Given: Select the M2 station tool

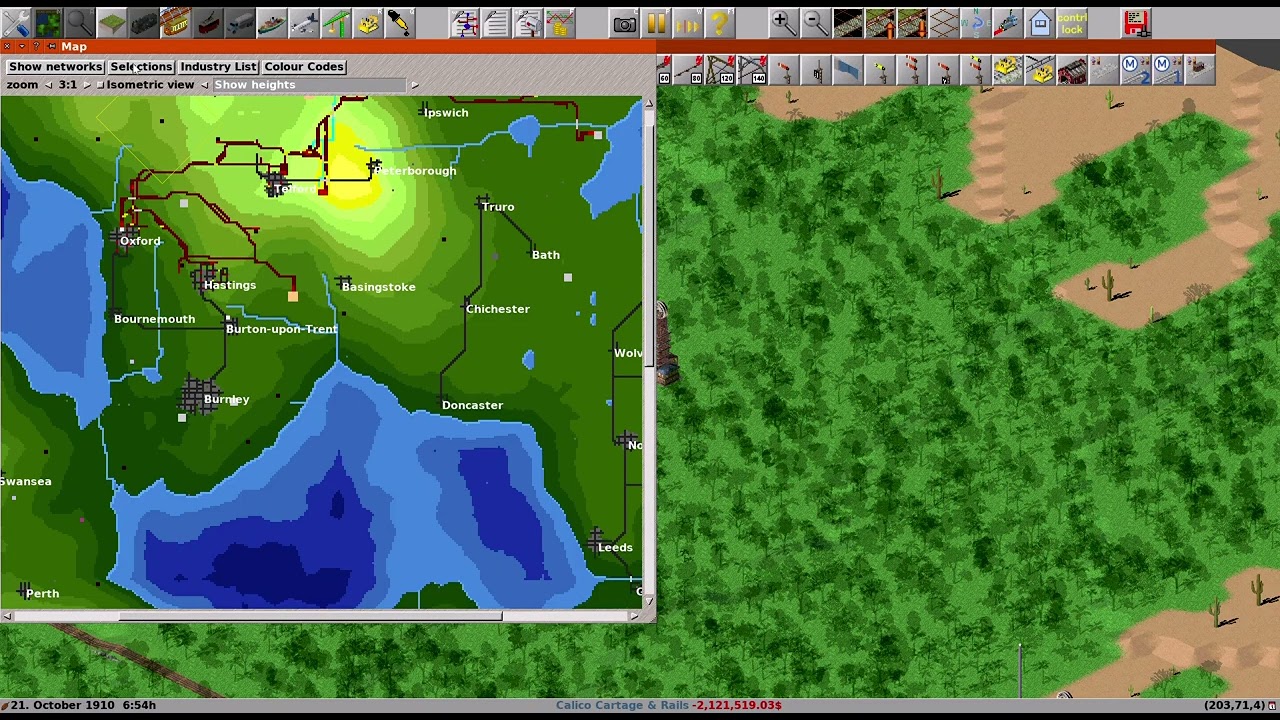Looking at the screenshot, I should tap(1136, 69).
